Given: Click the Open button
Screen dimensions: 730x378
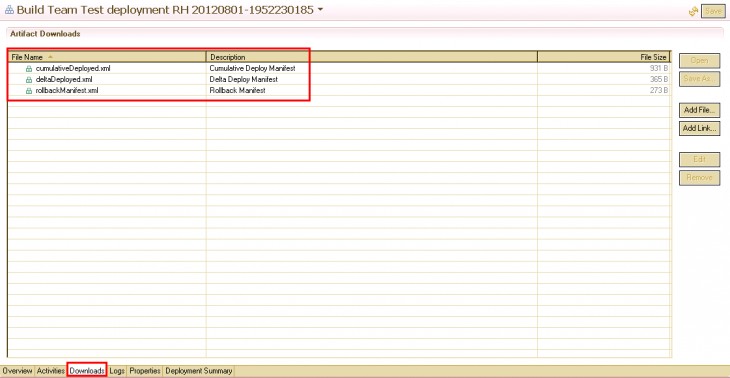Looking at the screenshot, I should coord(699,61).
